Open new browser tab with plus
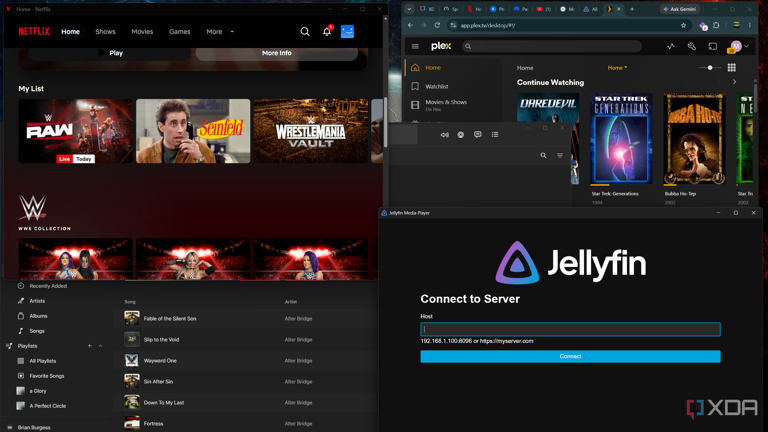768x432 pixels. point(632,9)
